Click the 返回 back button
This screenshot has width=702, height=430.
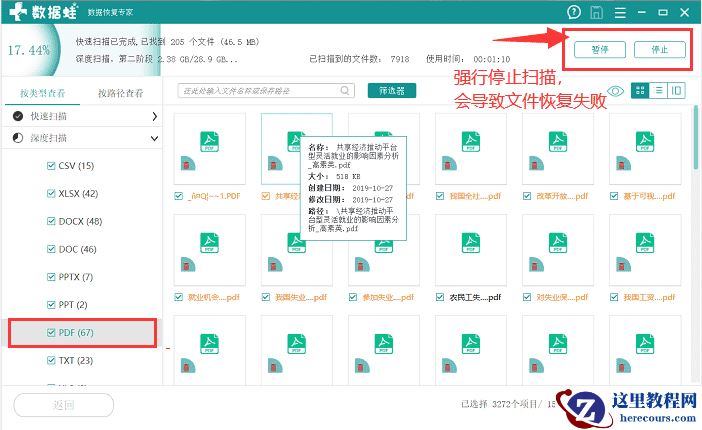click(64, 405)
